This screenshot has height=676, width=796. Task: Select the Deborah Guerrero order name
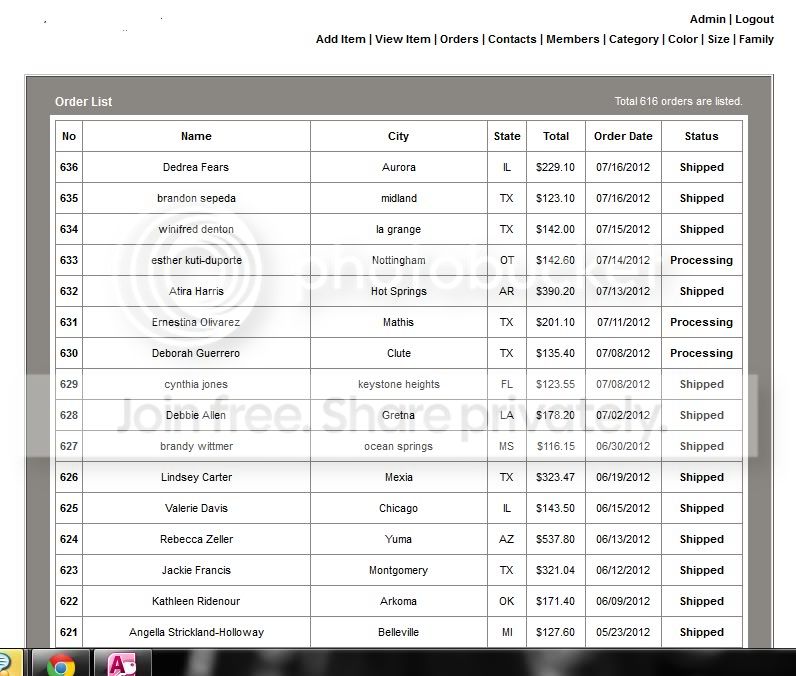[x=196, y=353]
